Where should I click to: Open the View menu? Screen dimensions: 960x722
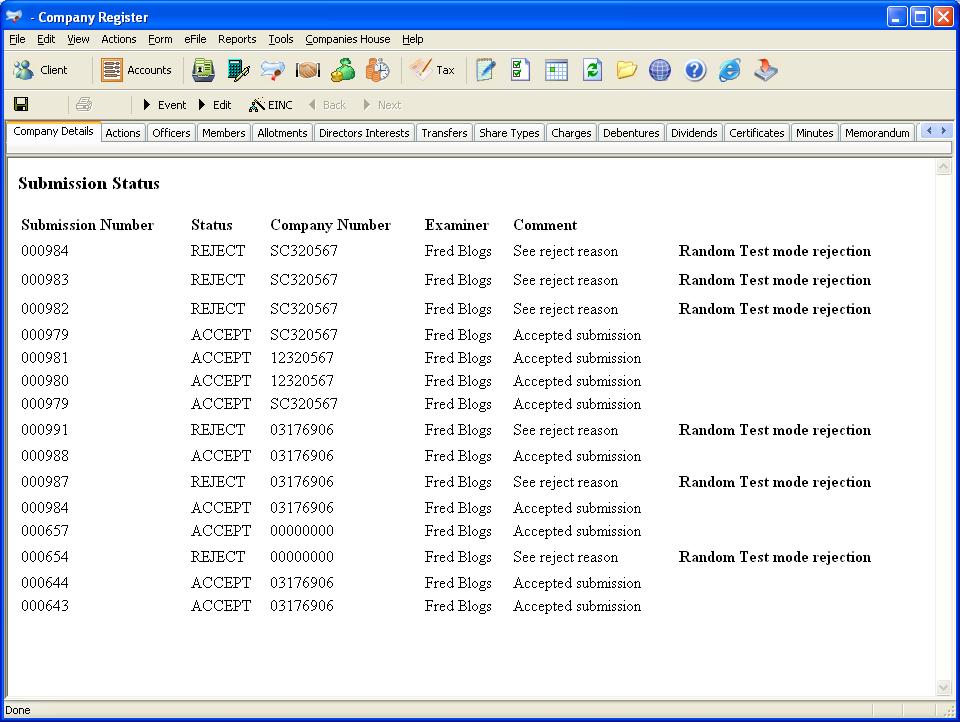78,39
